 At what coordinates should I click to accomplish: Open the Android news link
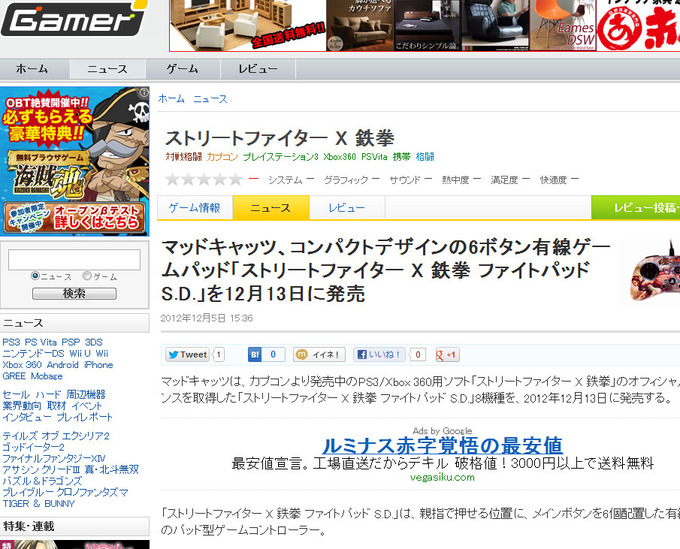pos(62,365)
